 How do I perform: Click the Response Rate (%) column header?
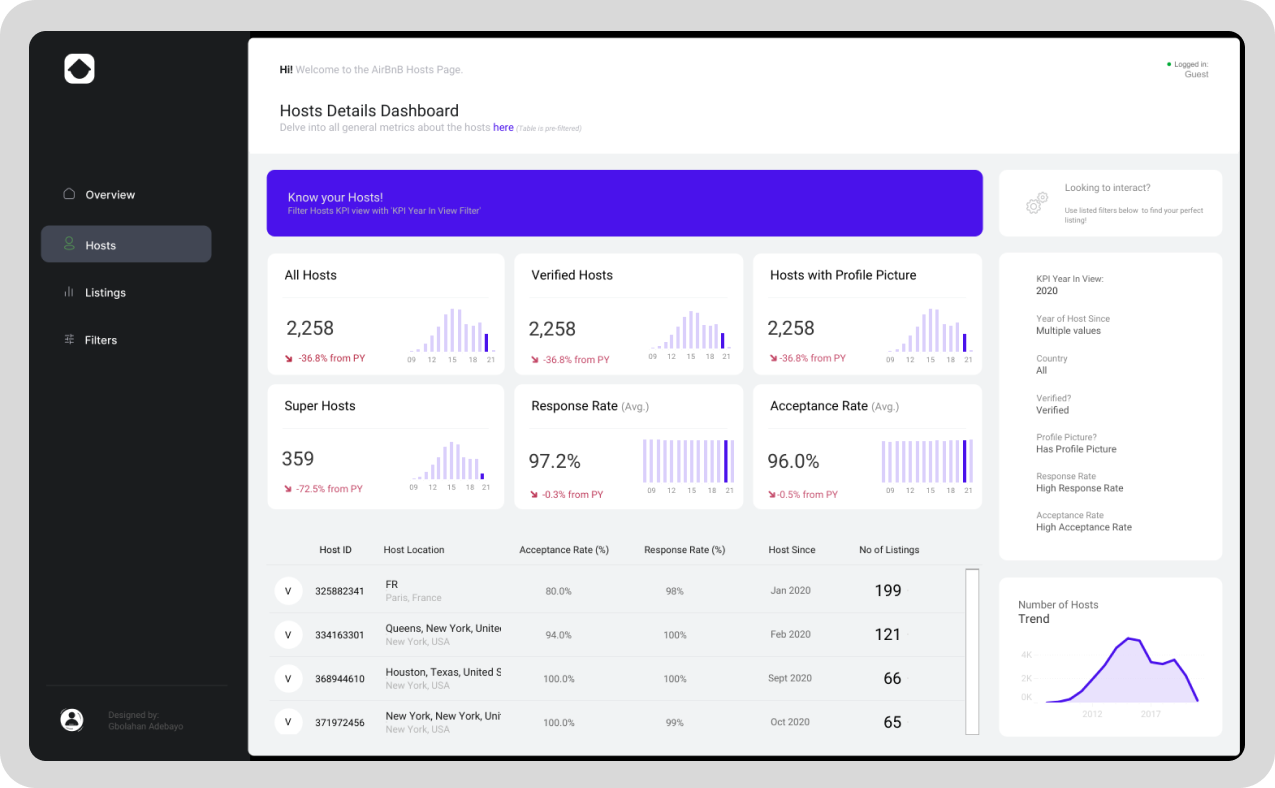coord(684,550)
